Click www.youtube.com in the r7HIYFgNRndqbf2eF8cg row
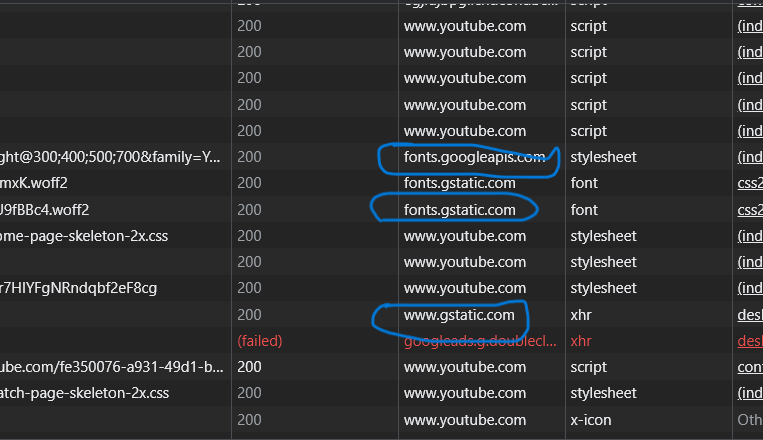The height and width of the screenshot is (440, 763). click(465, 288)
